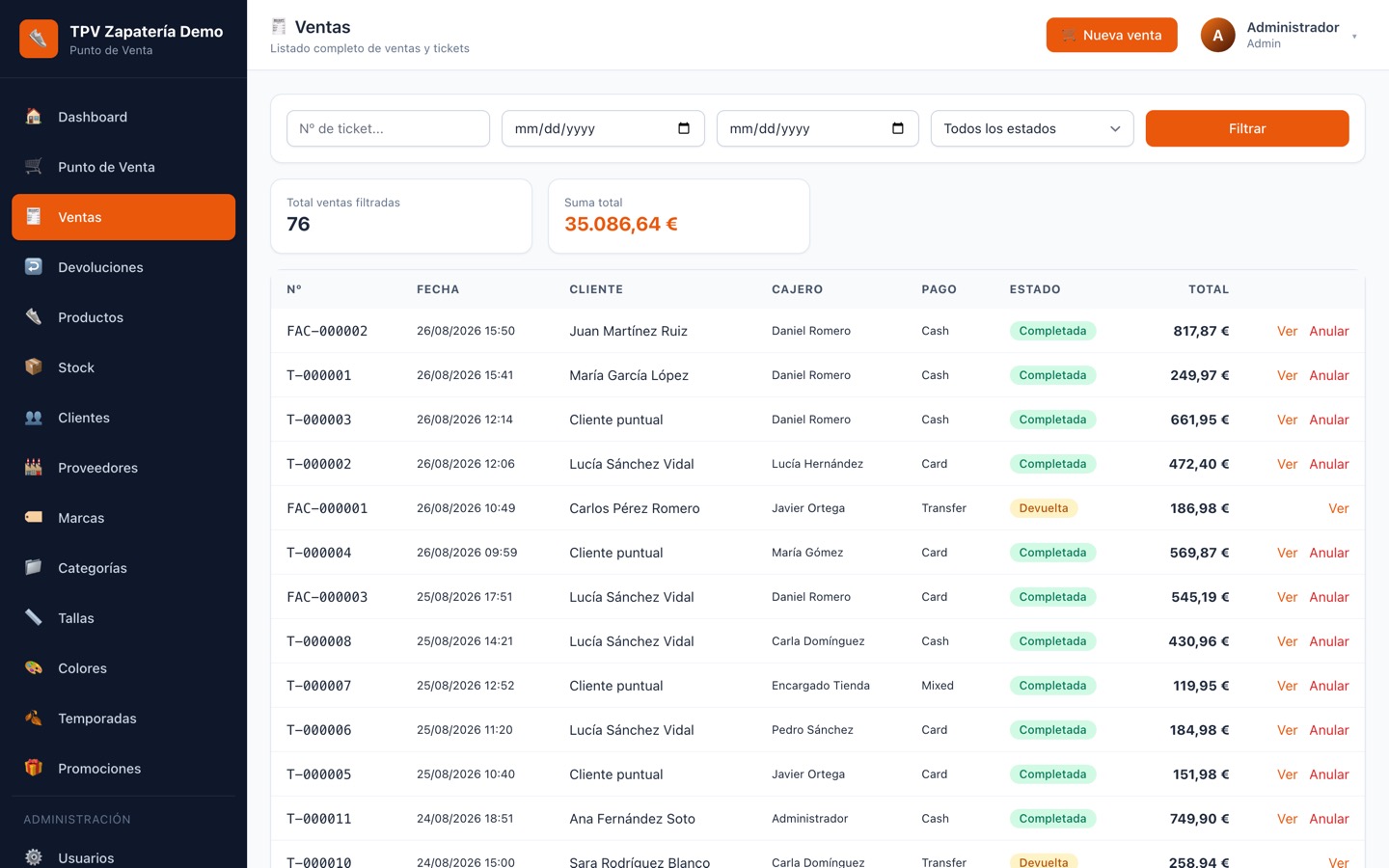Click Anular for ticket FAC-000002

point(1329,331)
